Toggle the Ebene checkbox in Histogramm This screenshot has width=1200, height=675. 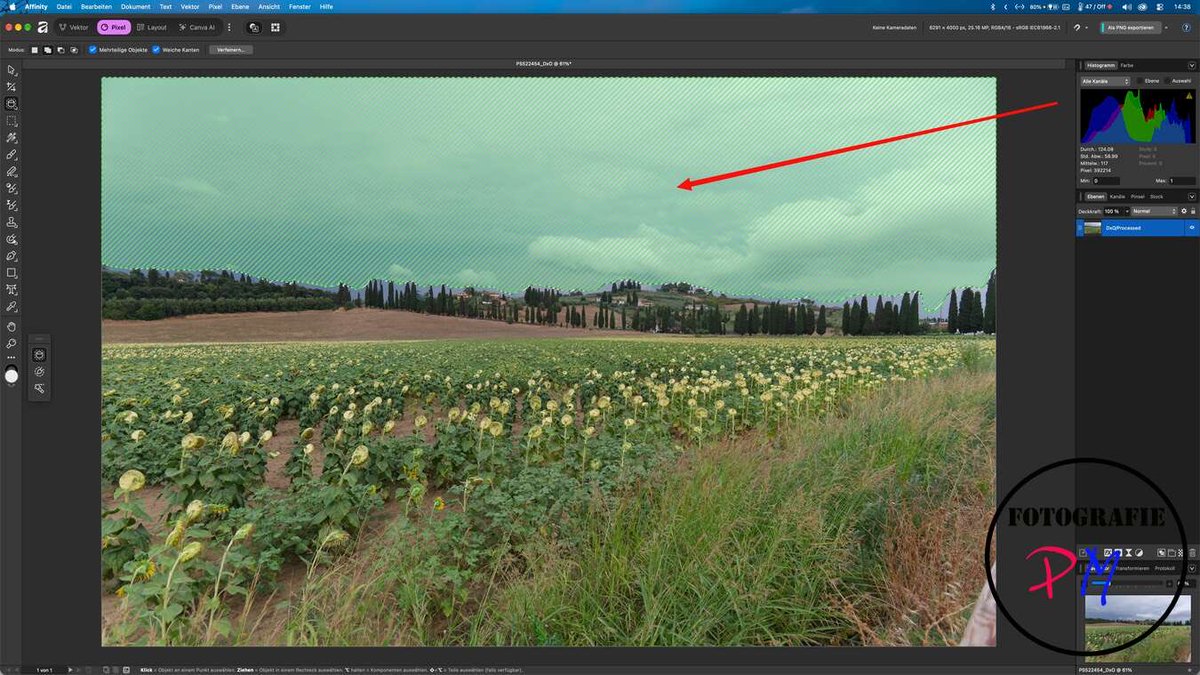pyautogui.click(x=1139, y=80)
